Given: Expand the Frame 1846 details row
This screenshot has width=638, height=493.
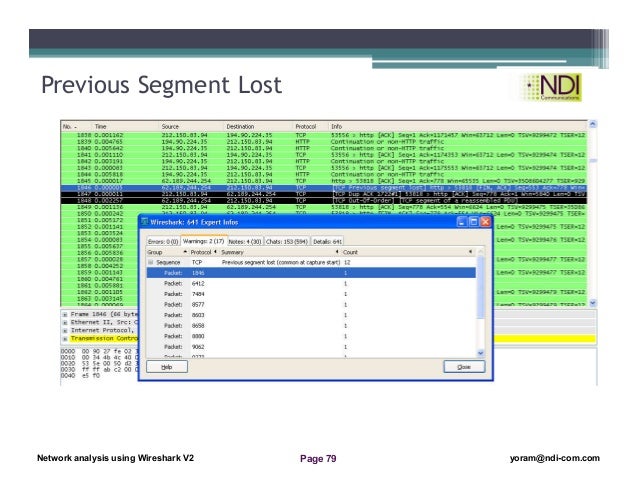Looking at the screenshot, I should (x=65, y=314).
